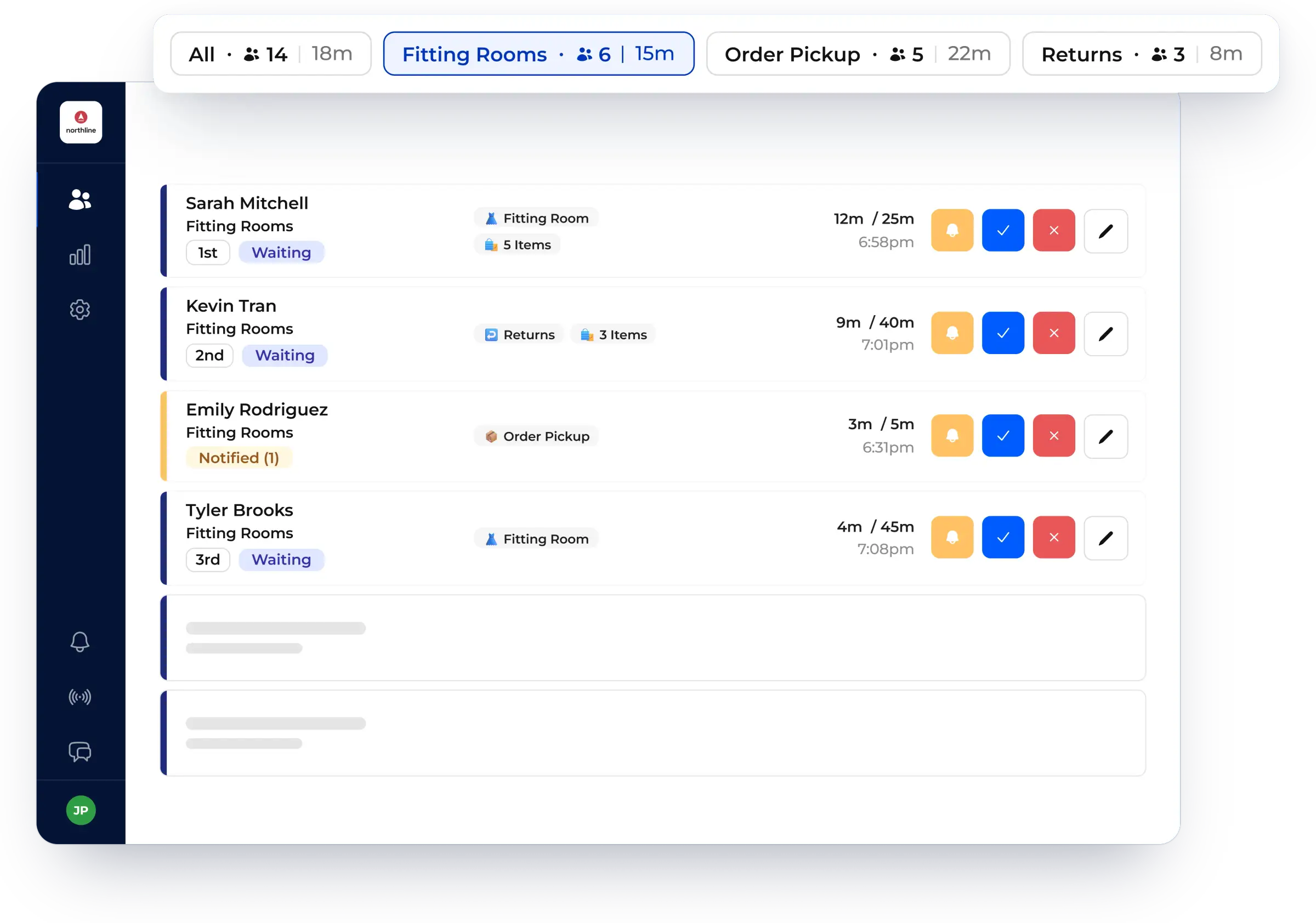Edit Tyler Brooks's entry
Image resolution: width=1316 pixels, height=923 pixels.
(1105, 538)
